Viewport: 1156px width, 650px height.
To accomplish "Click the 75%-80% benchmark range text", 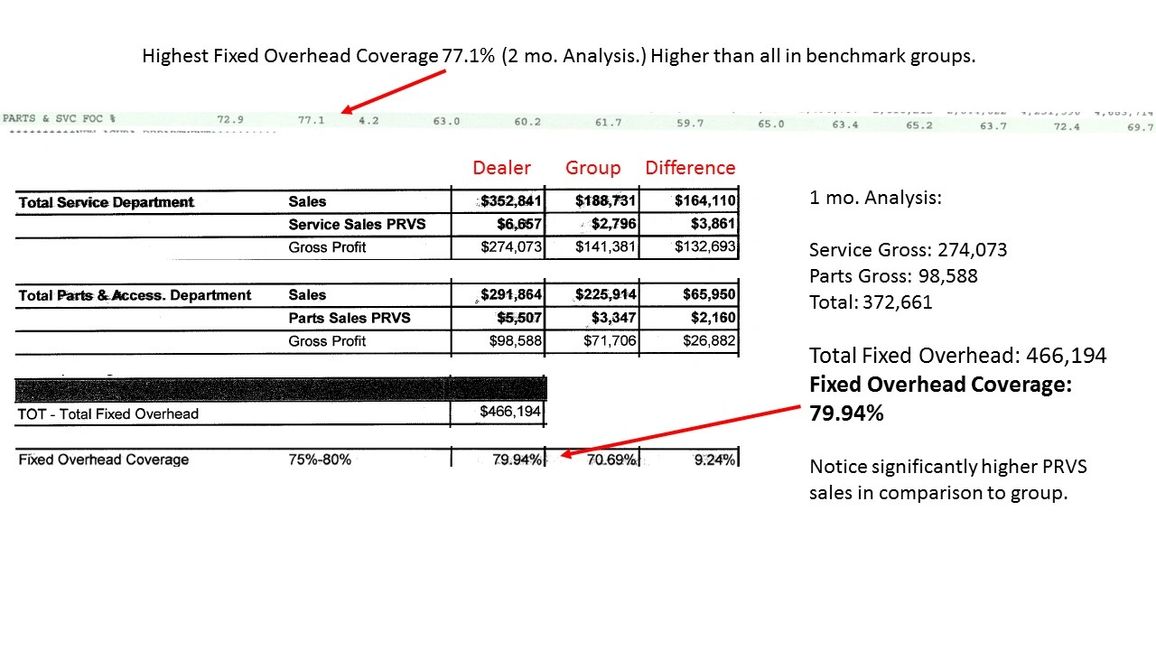I will coord(320,460).
